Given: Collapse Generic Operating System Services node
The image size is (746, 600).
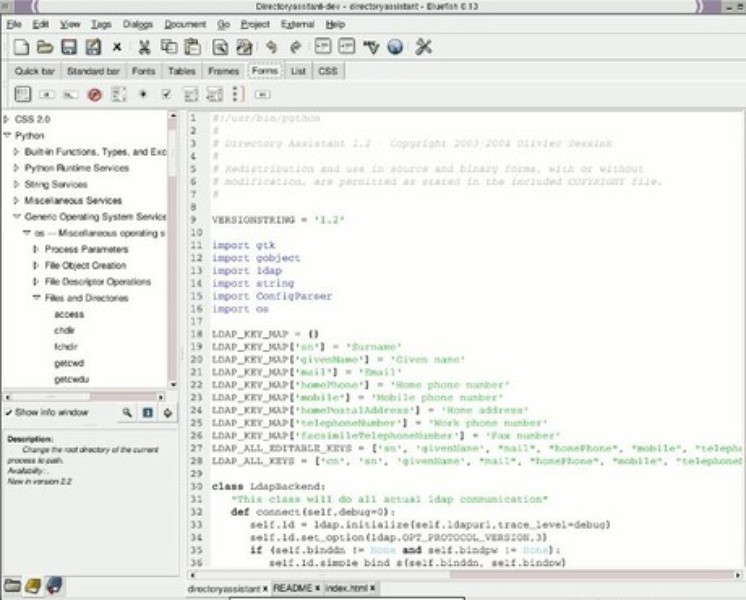Looking at the screenshot, I should (17, 216).
